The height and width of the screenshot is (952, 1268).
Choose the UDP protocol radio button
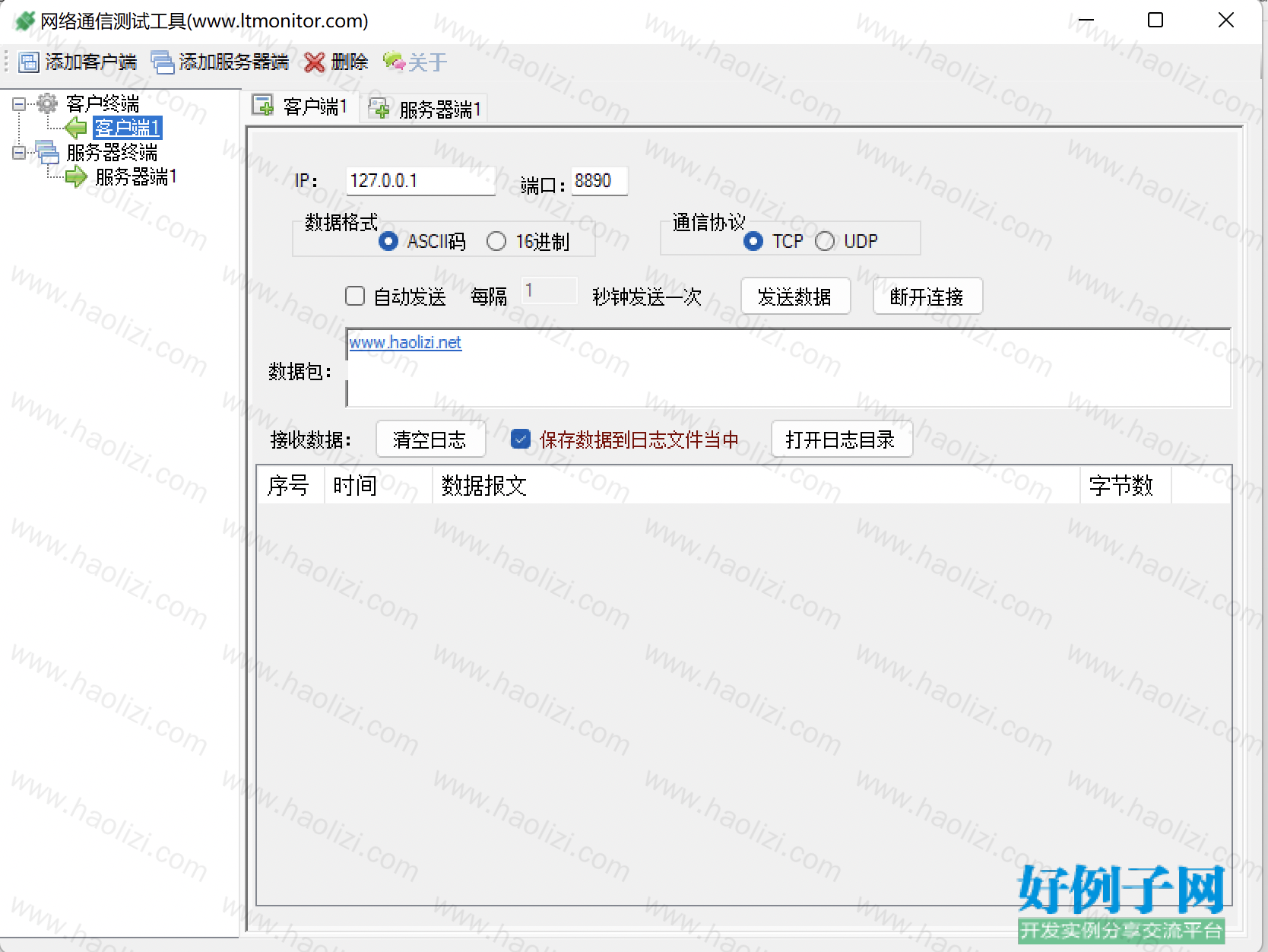coord(825,241)
